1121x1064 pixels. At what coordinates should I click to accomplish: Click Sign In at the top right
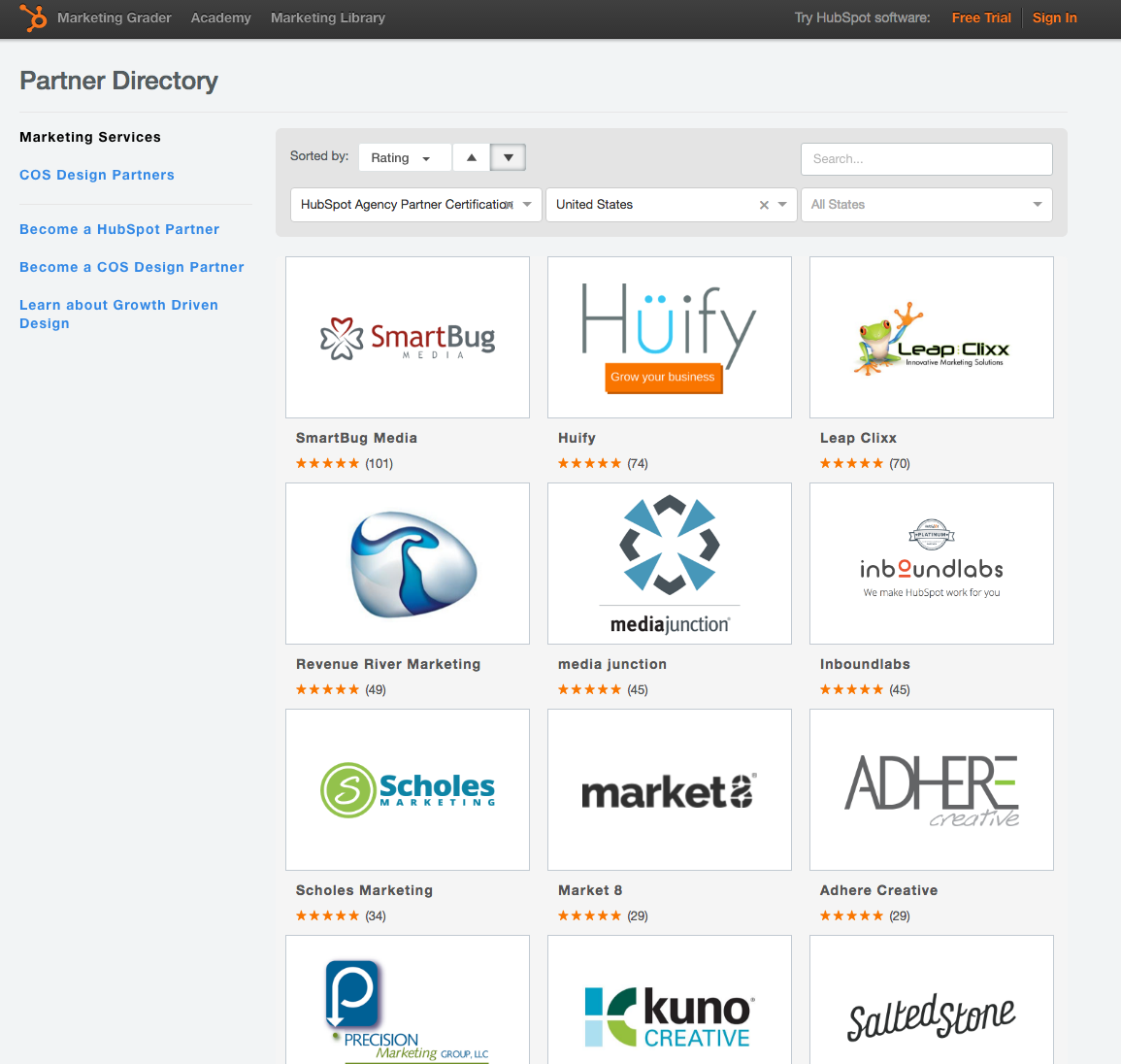[1054, 17]
